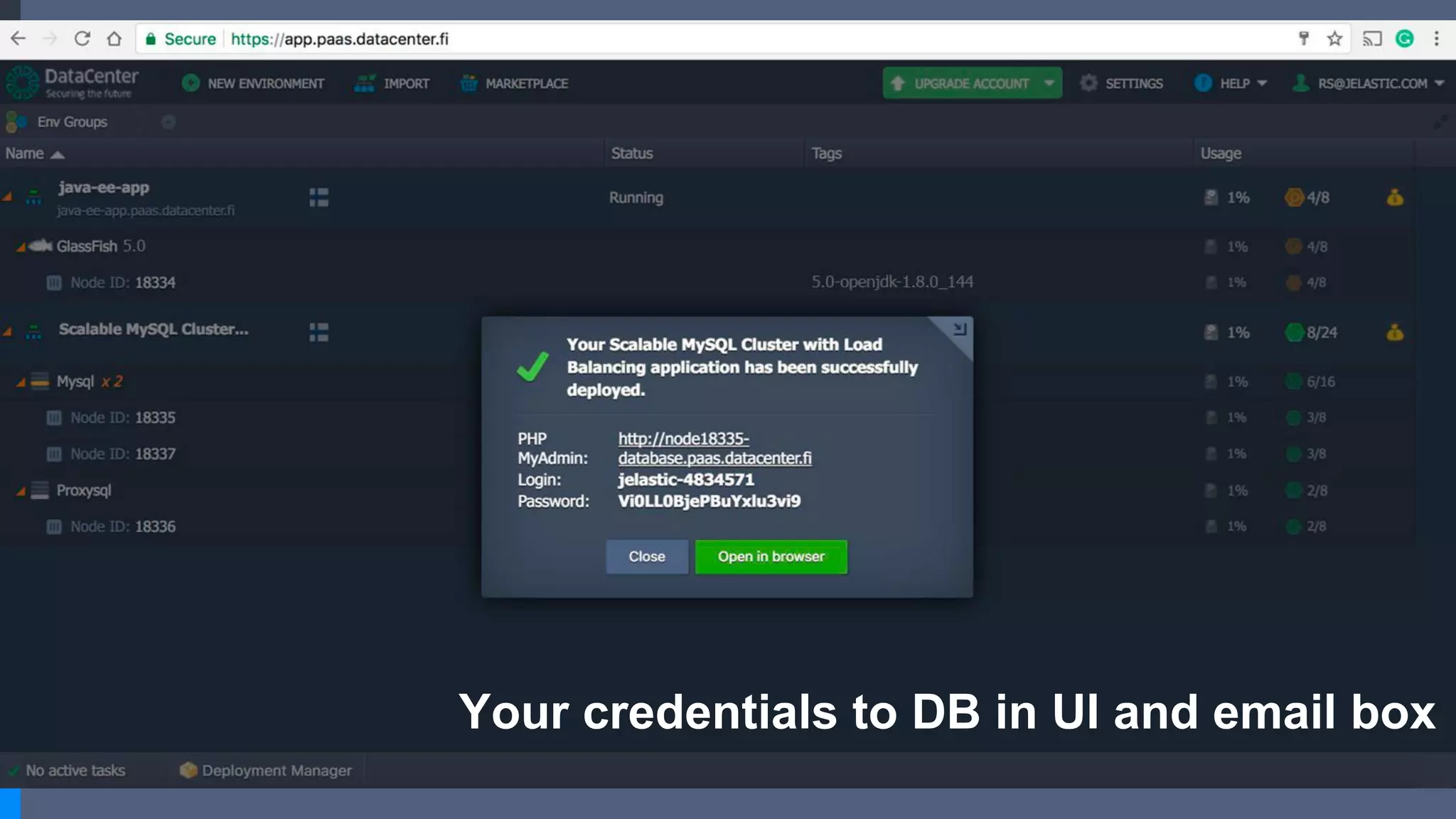Viewport: 1456px width, 819px height.
Task: Open the Help dropdown menu
Action: (1231, 84)
